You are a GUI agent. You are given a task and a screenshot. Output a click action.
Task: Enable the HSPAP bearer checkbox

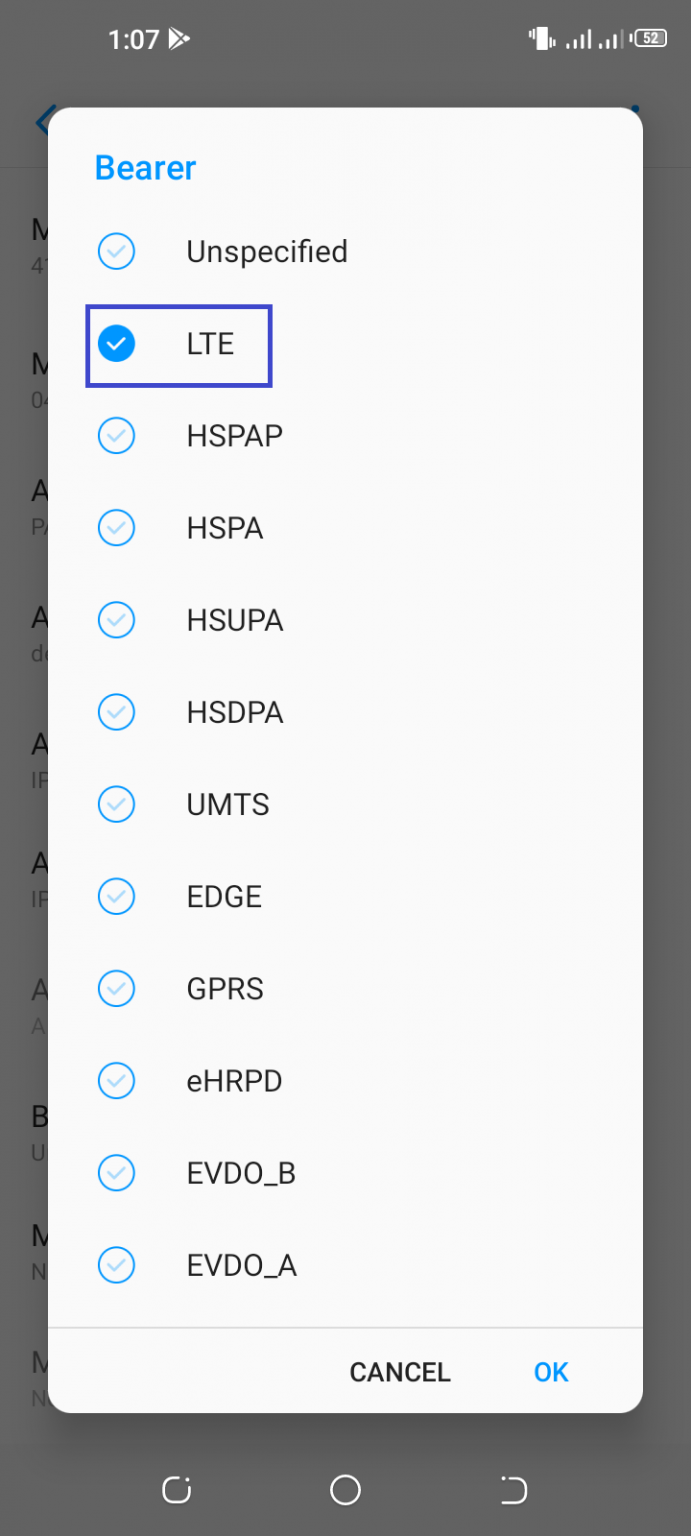pos(117,436)
